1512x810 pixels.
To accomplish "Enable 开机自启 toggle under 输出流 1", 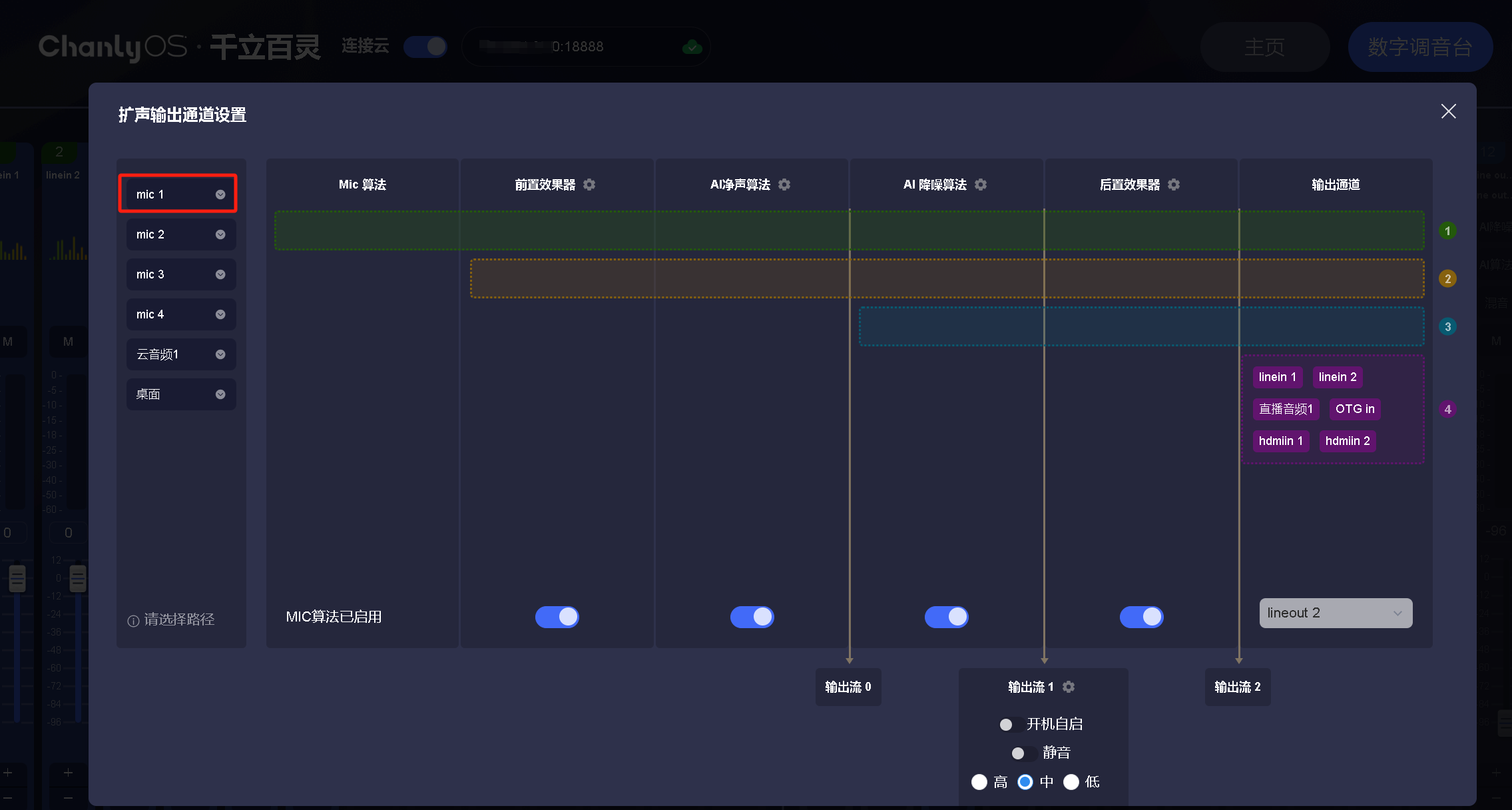I will pyautogui.click(x=1011, y=724).
